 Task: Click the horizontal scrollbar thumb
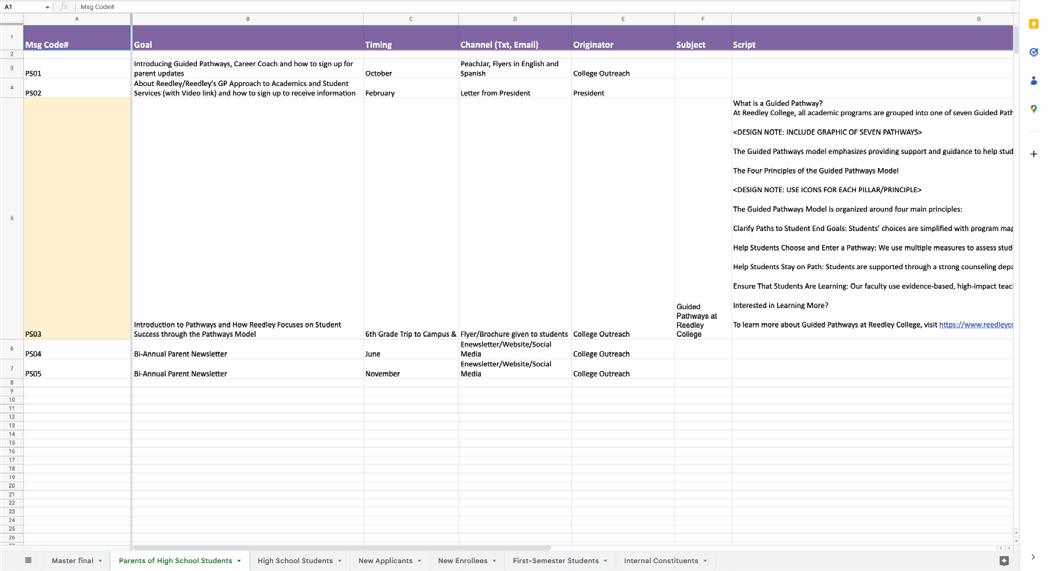click(x=341, y=548)
